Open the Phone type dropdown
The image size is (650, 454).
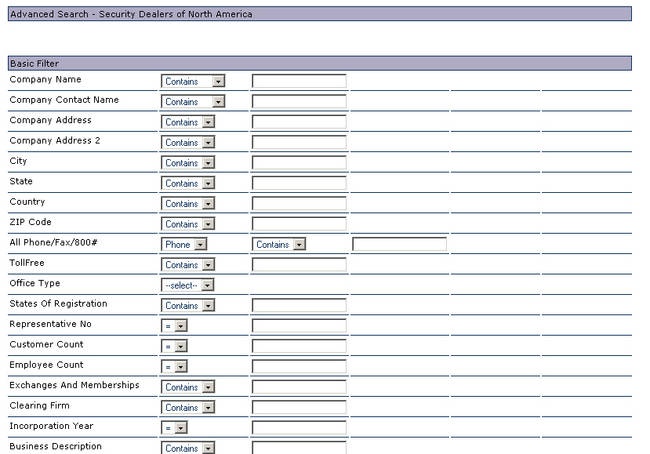(x=184, y=244)
